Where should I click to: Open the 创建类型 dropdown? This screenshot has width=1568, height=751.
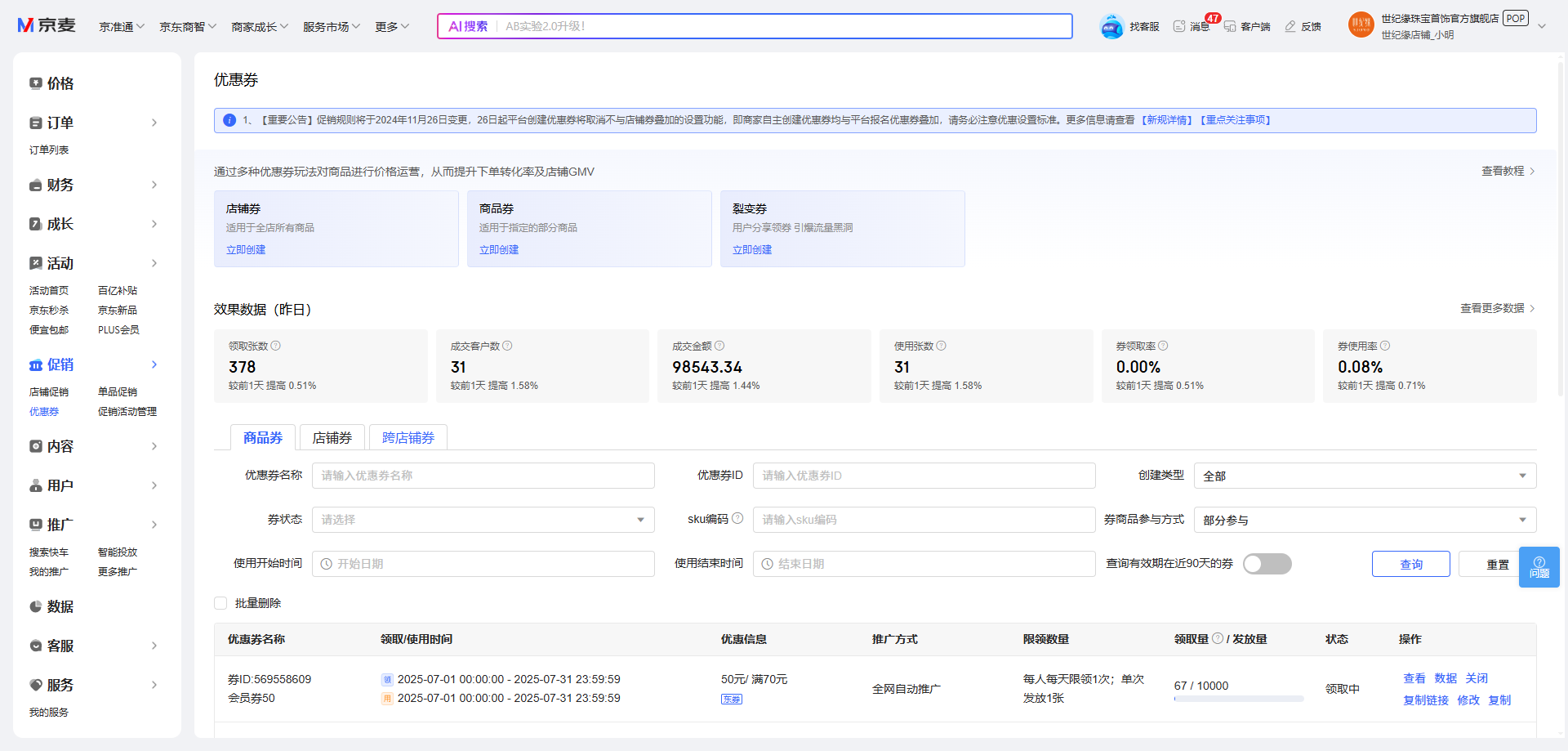[x=1364, y=476]
